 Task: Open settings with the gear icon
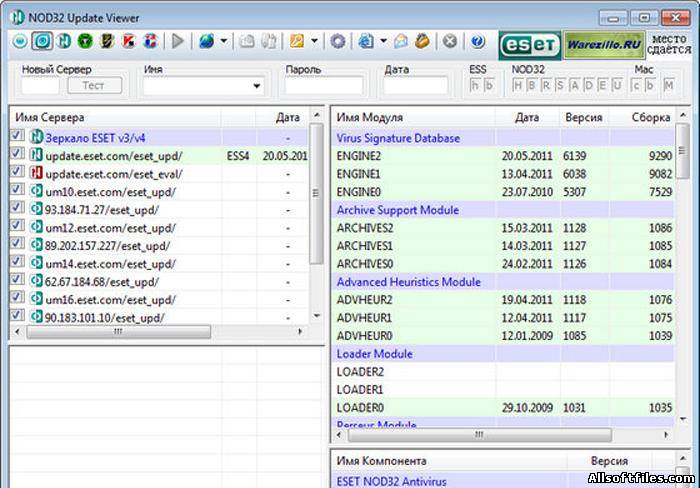click(338, 41)
